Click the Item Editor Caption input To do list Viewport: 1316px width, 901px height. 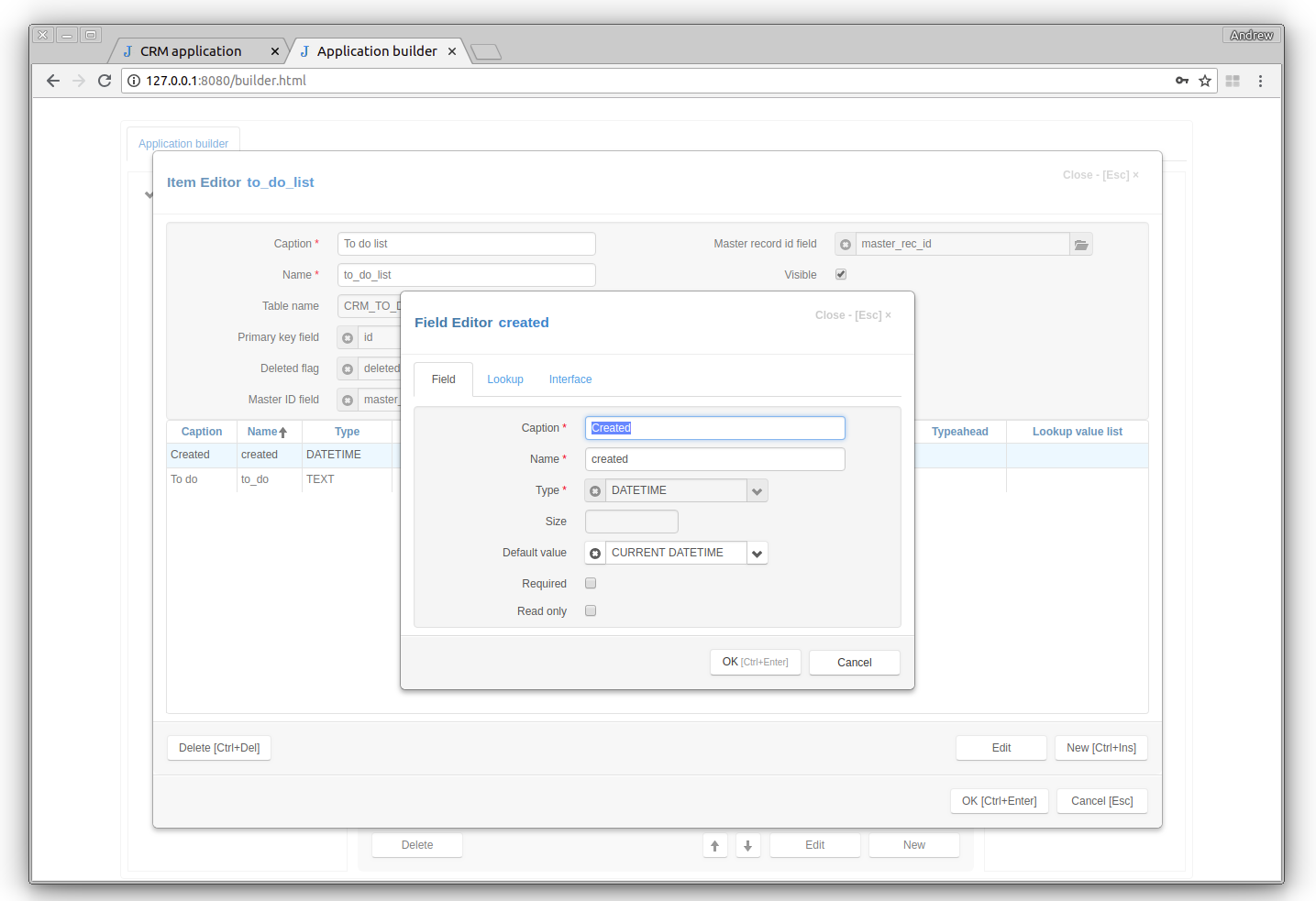(x=467, y=244)
